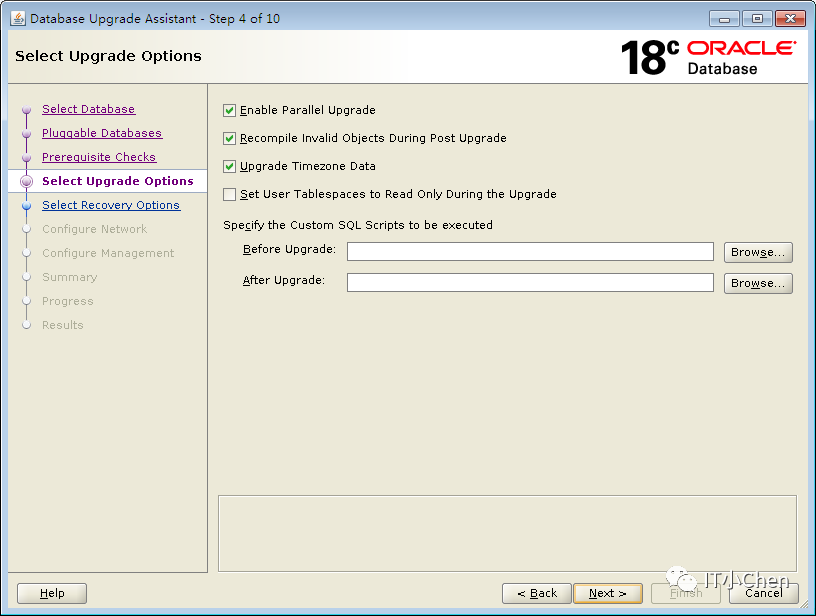The image size is (816, 616).
Task: Cancel the Database Upgrade Assistant
Action: click(764, 593)
